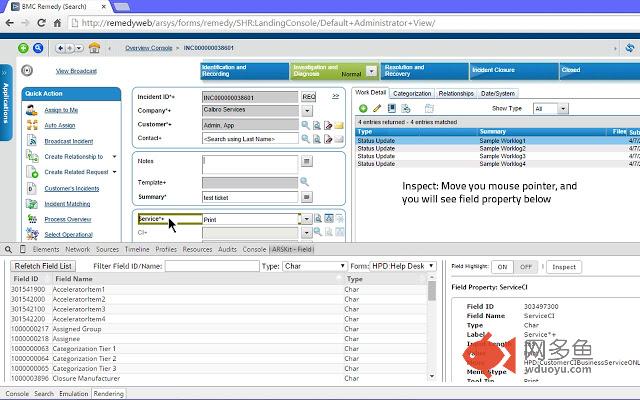Click the Incident Closure stage
Image resolution: width=640 pixels, height=400 pixels.
point(514,71)
